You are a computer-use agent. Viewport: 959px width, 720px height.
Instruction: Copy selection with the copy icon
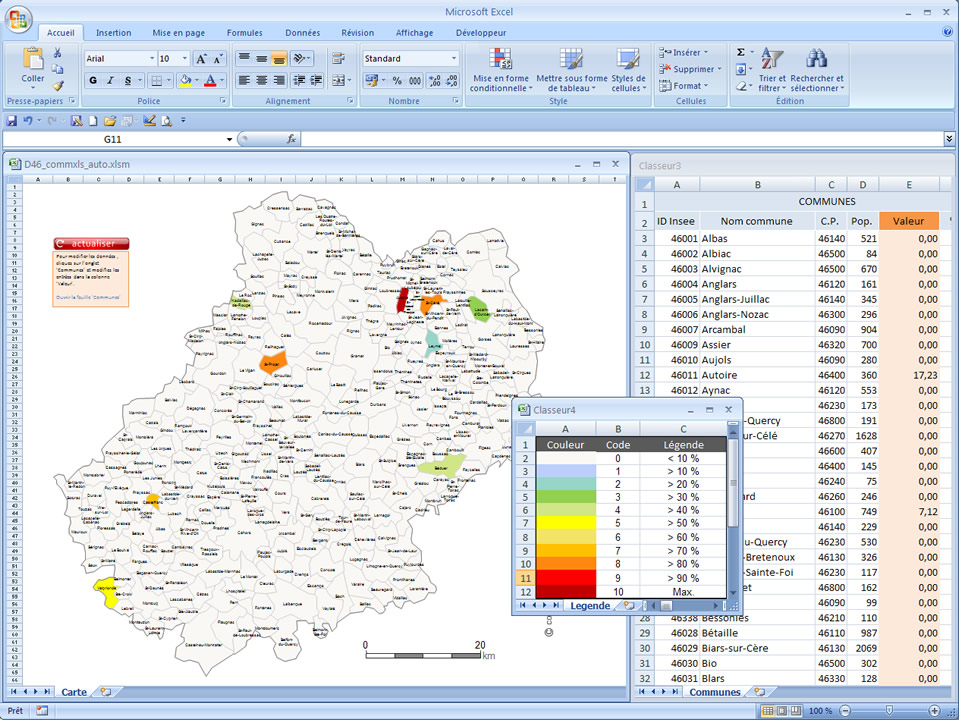click(57, 69)
